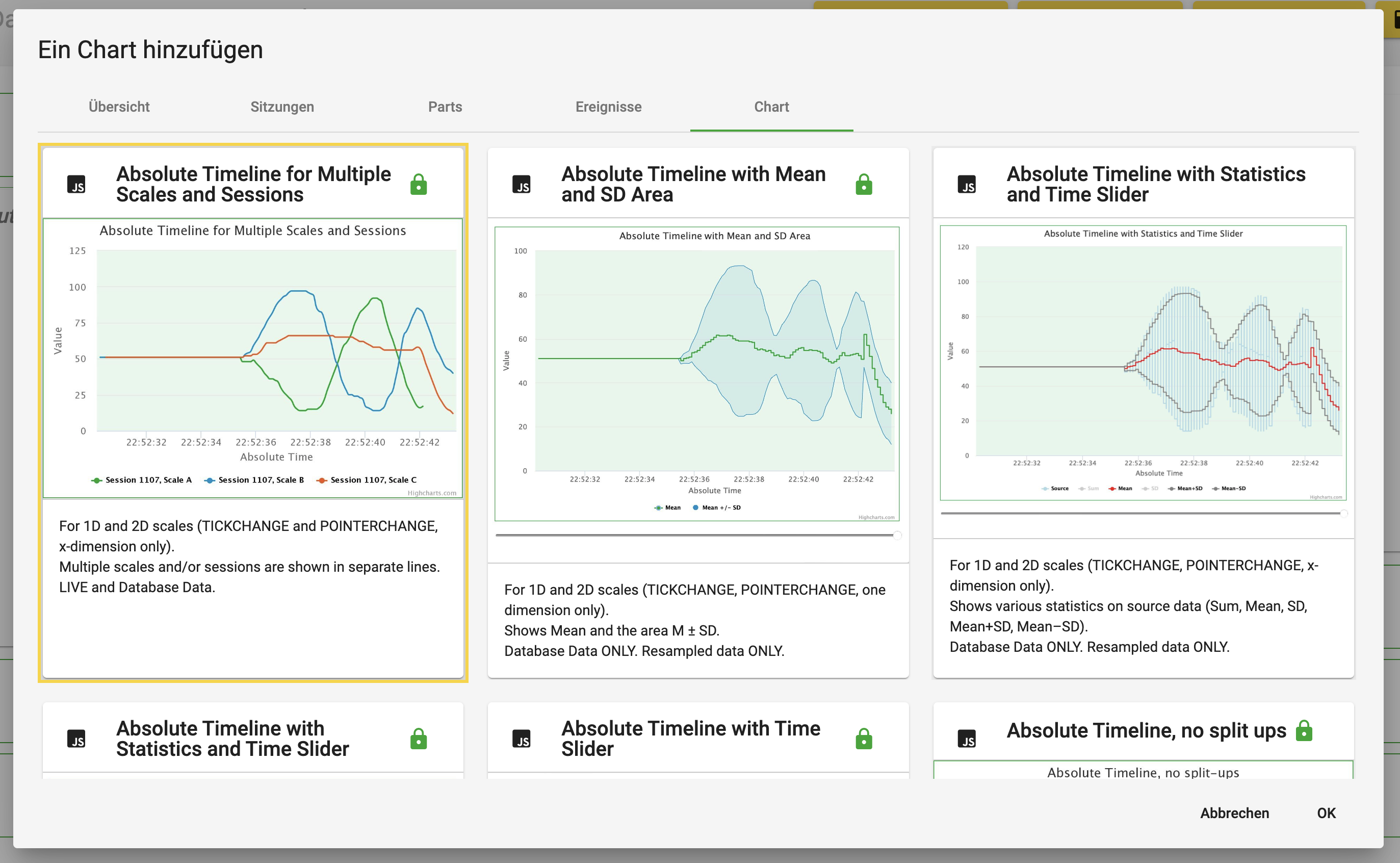Click the Chart tab
1400x863 pixels.
coord(771,107)
